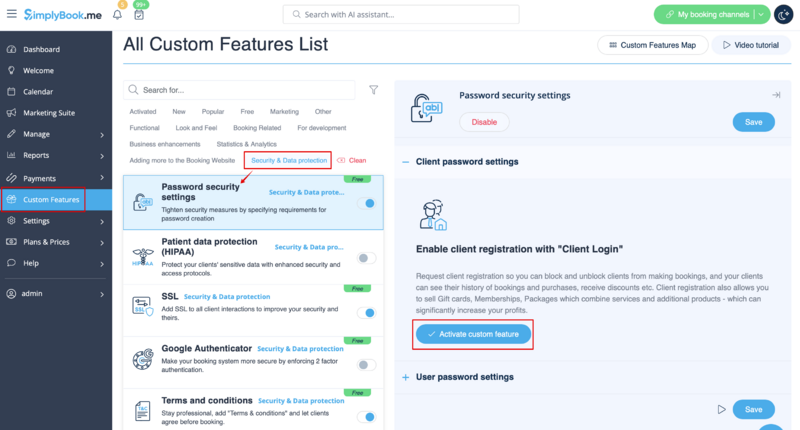
Task: Filter by the Other tag
Action: pyautogui.click(x=323, y=112)
